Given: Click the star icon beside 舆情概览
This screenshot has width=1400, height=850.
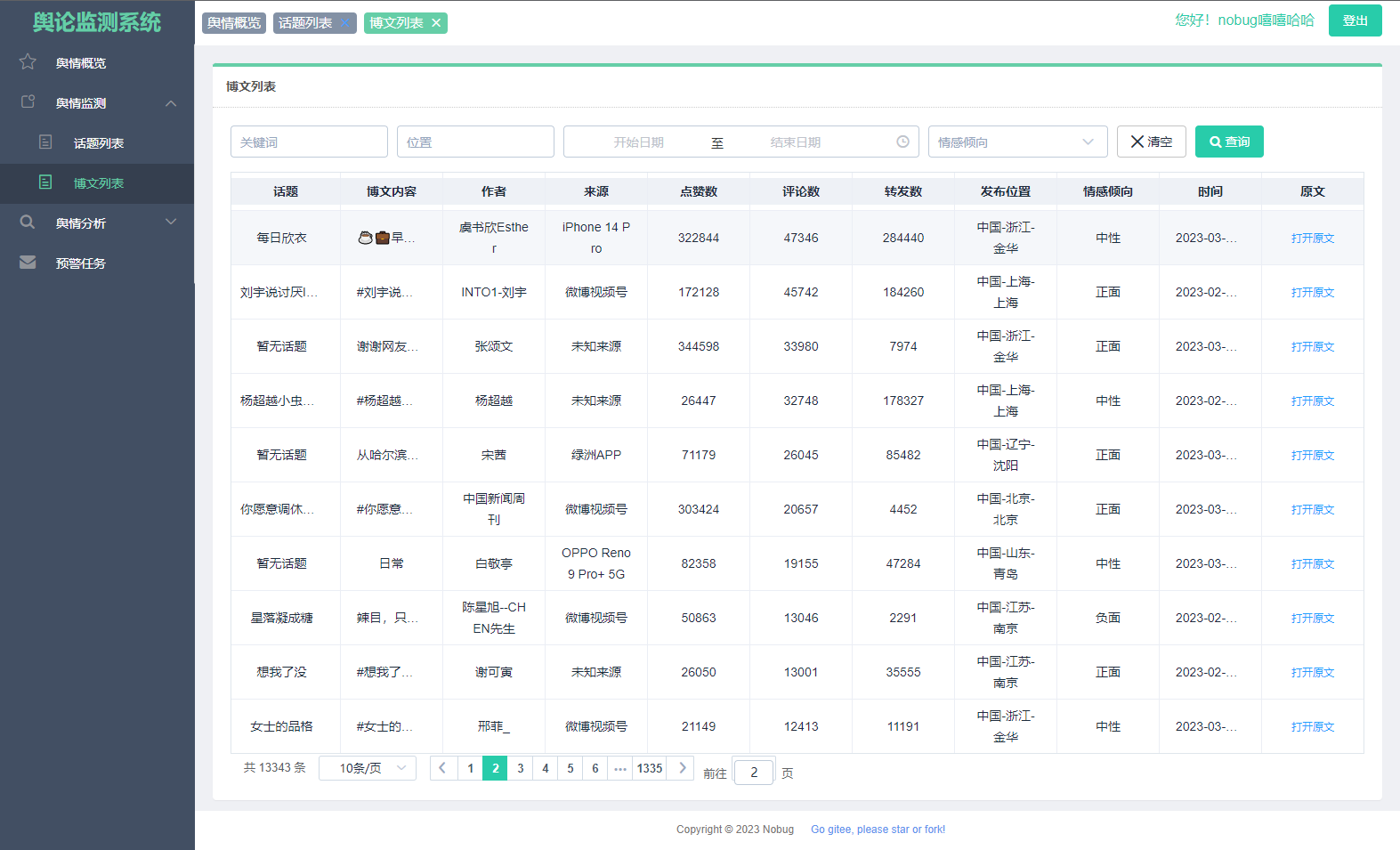Looking at the screenshot, I should (28, 61).
